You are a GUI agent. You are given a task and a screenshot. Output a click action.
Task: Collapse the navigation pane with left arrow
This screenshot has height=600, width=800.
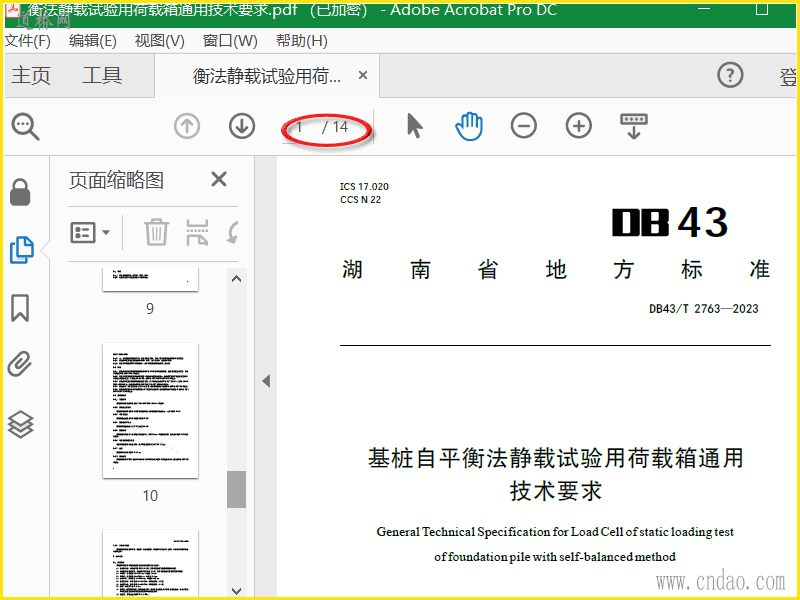coord(266,381)
